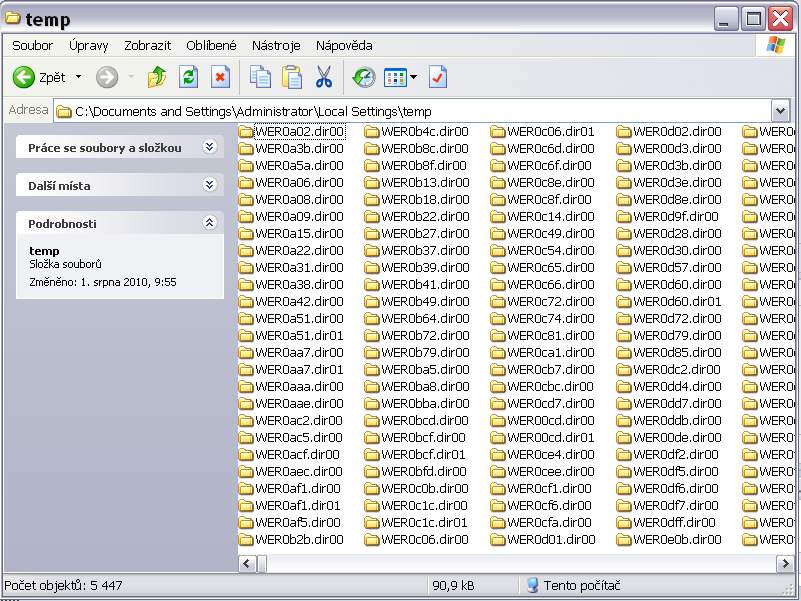Open the Soubor menu
Viewport: 801px width, 601px height.
coord(32,45)
